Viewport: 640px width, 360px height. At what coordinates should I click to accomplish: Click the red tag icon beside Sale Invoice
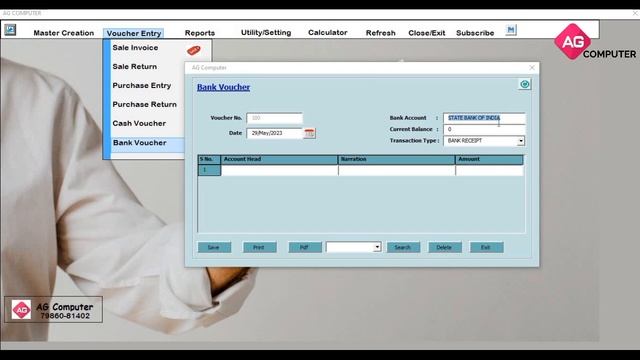click(x=193, y=50)
